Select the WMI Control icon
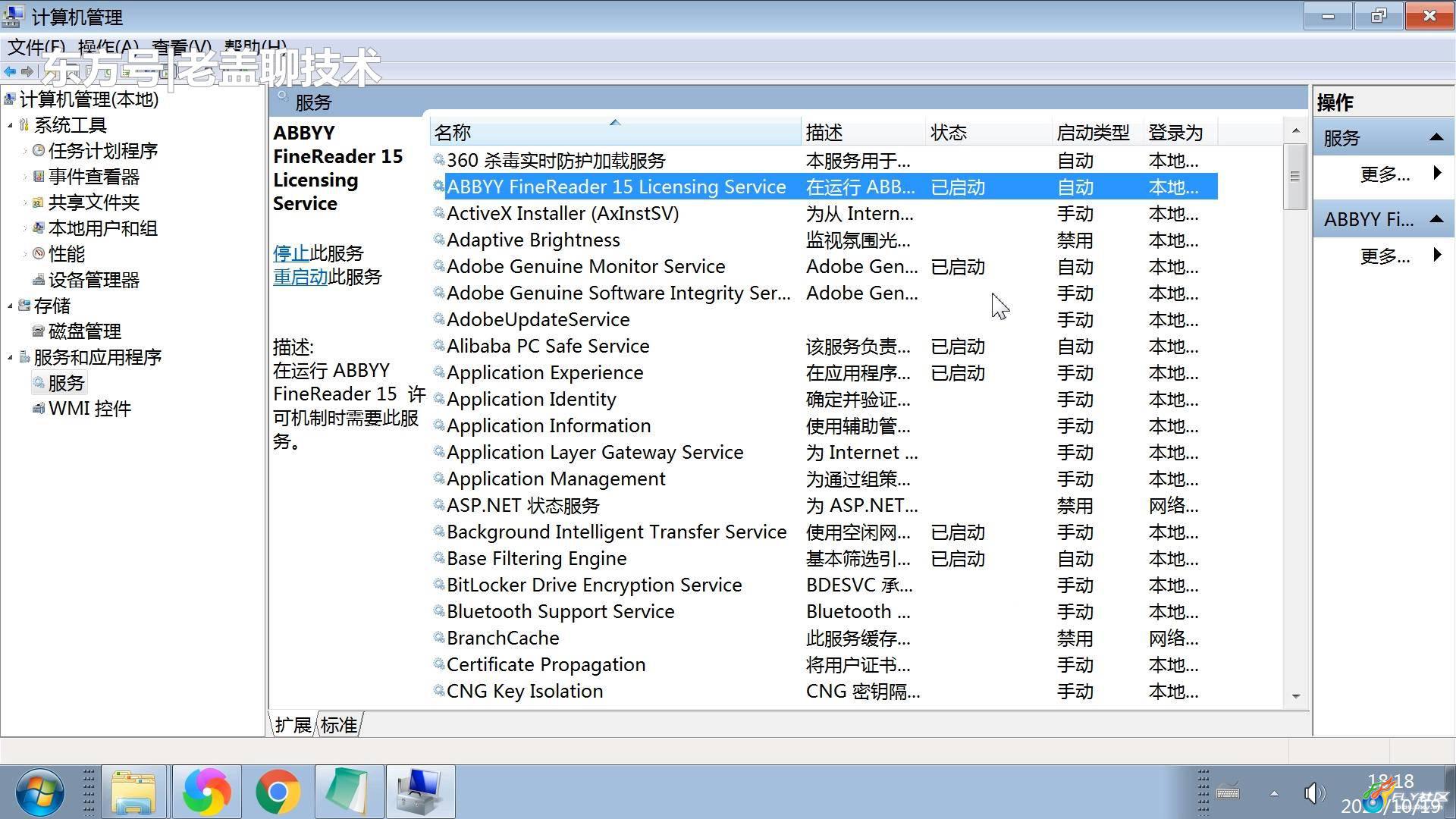Screen dimensions: 1456x819 tap(39, 409)
